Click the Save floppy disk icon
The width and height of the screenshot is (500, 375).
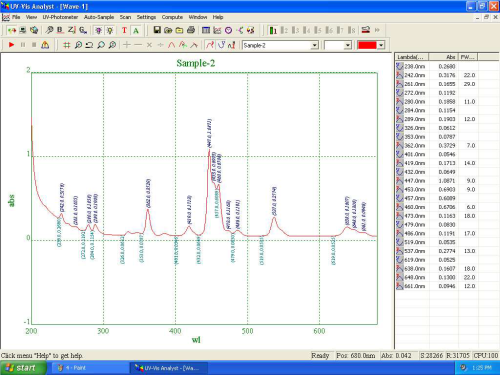tap(157, 30)
